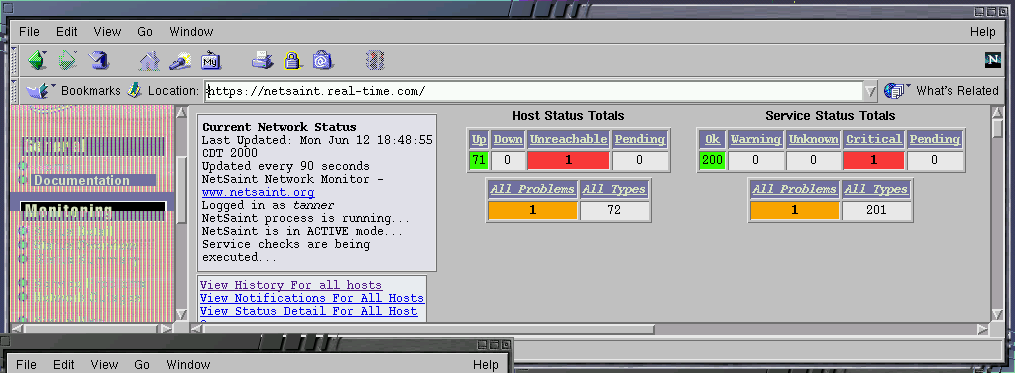Open Go menu in the lower window
1015x373 pixels.
[x=142, y=365]
